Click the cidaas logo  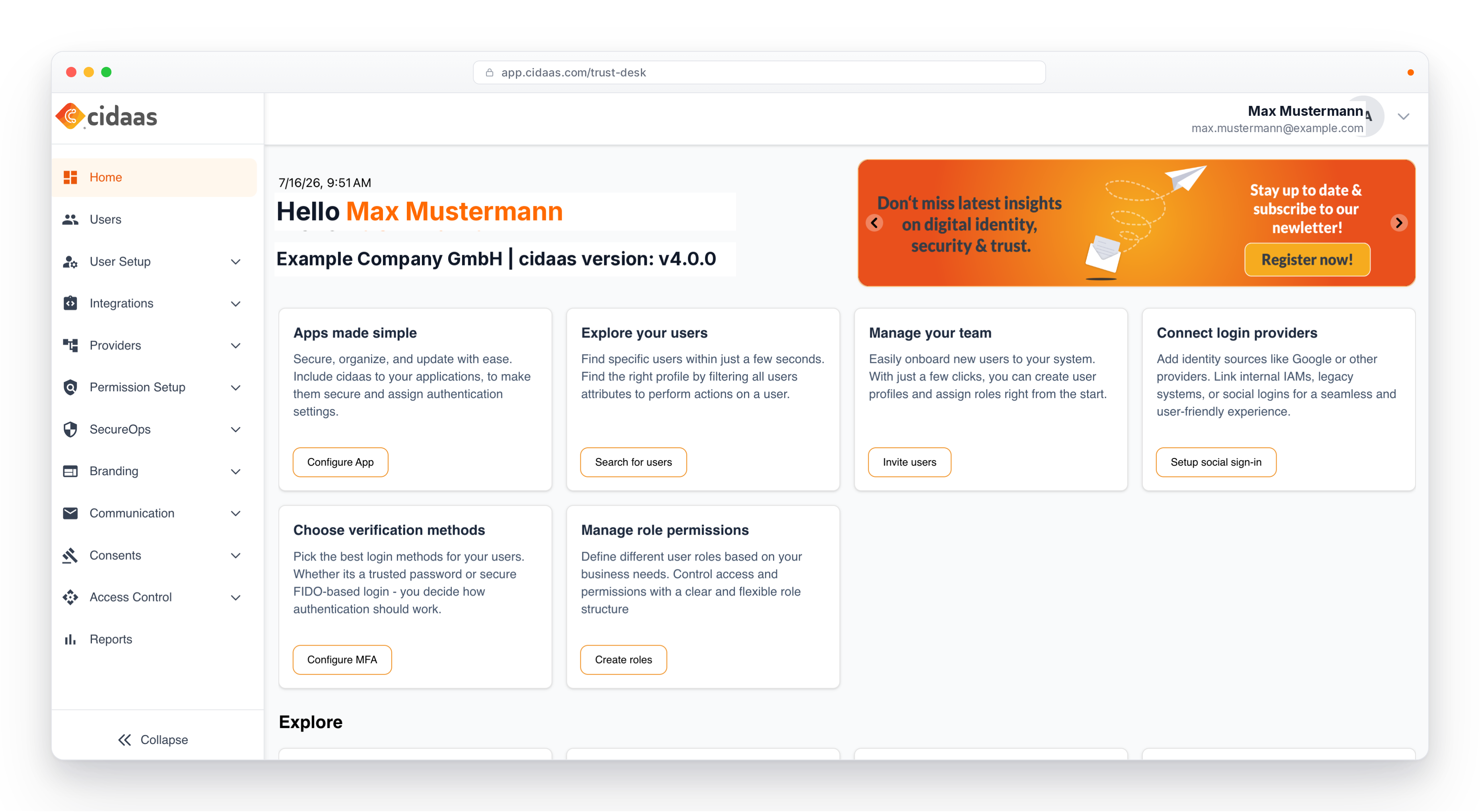point(107,117)
